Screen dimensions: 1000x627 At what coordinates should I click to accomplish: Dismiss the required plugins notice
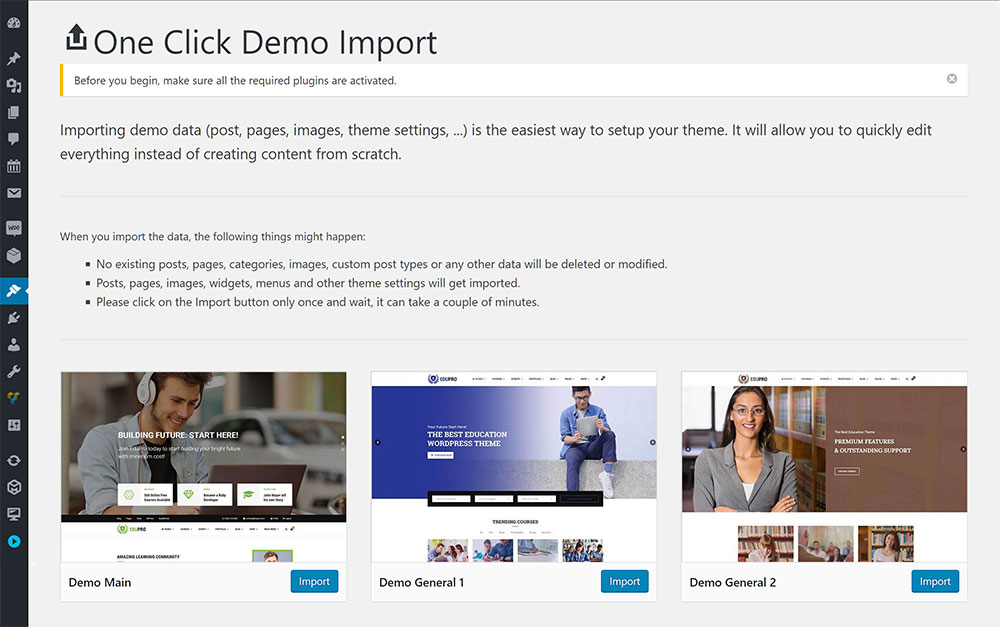click(x=951, y=78)
